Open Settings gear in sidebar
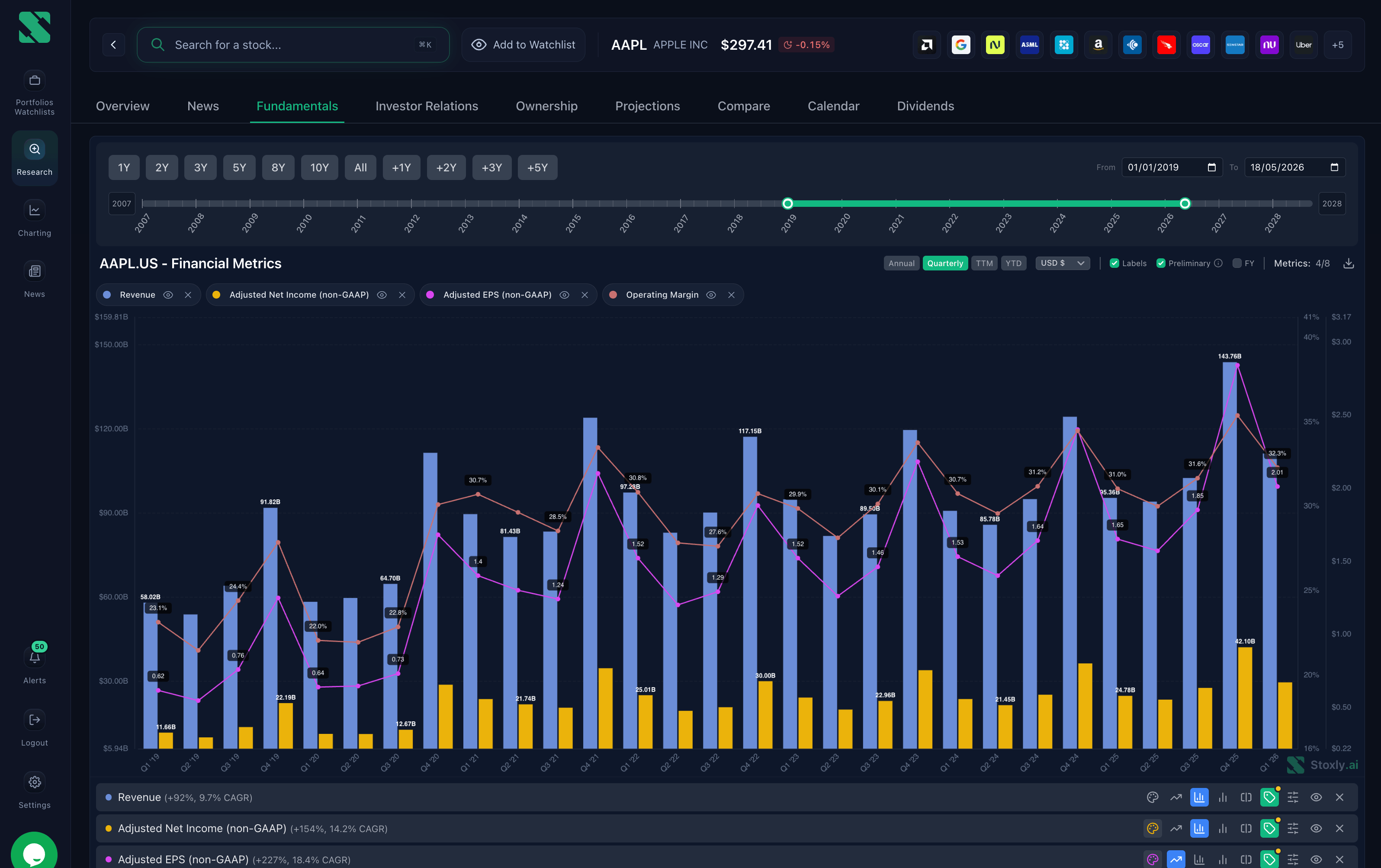 (35, 782)
